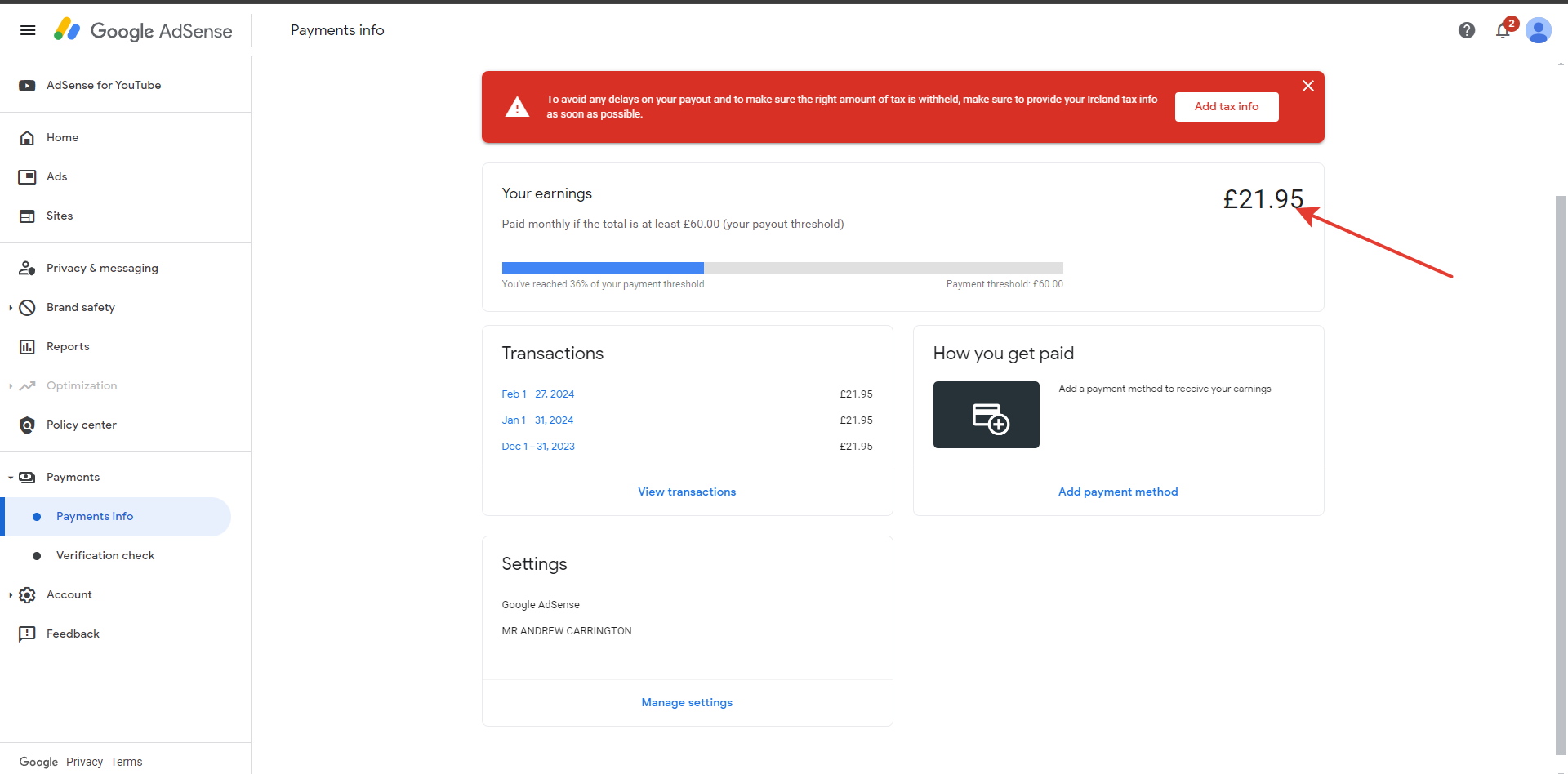Click the Privacy & messaging icon
The image size is (1568, 774).
tap(27, 269)
